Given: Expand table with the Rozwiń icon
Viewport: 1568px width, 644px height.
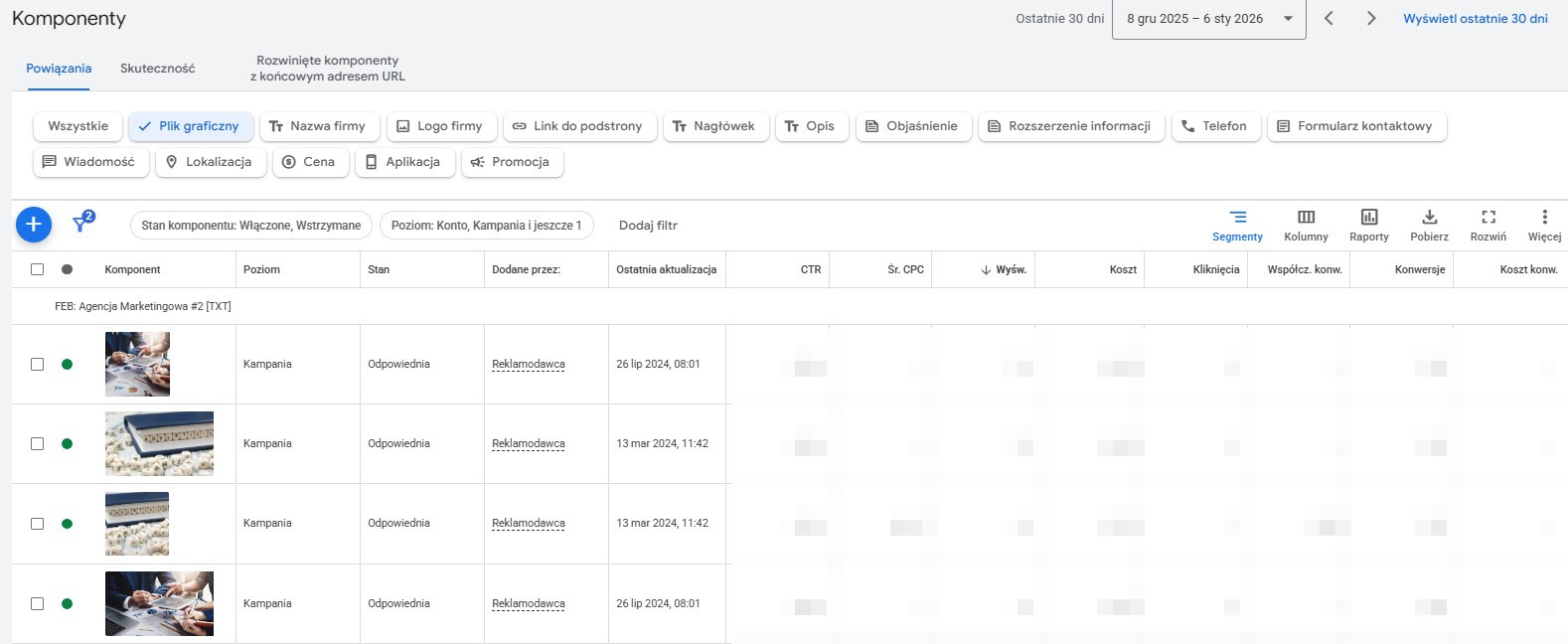Looking at the screenshot, I should point(1488,225).
